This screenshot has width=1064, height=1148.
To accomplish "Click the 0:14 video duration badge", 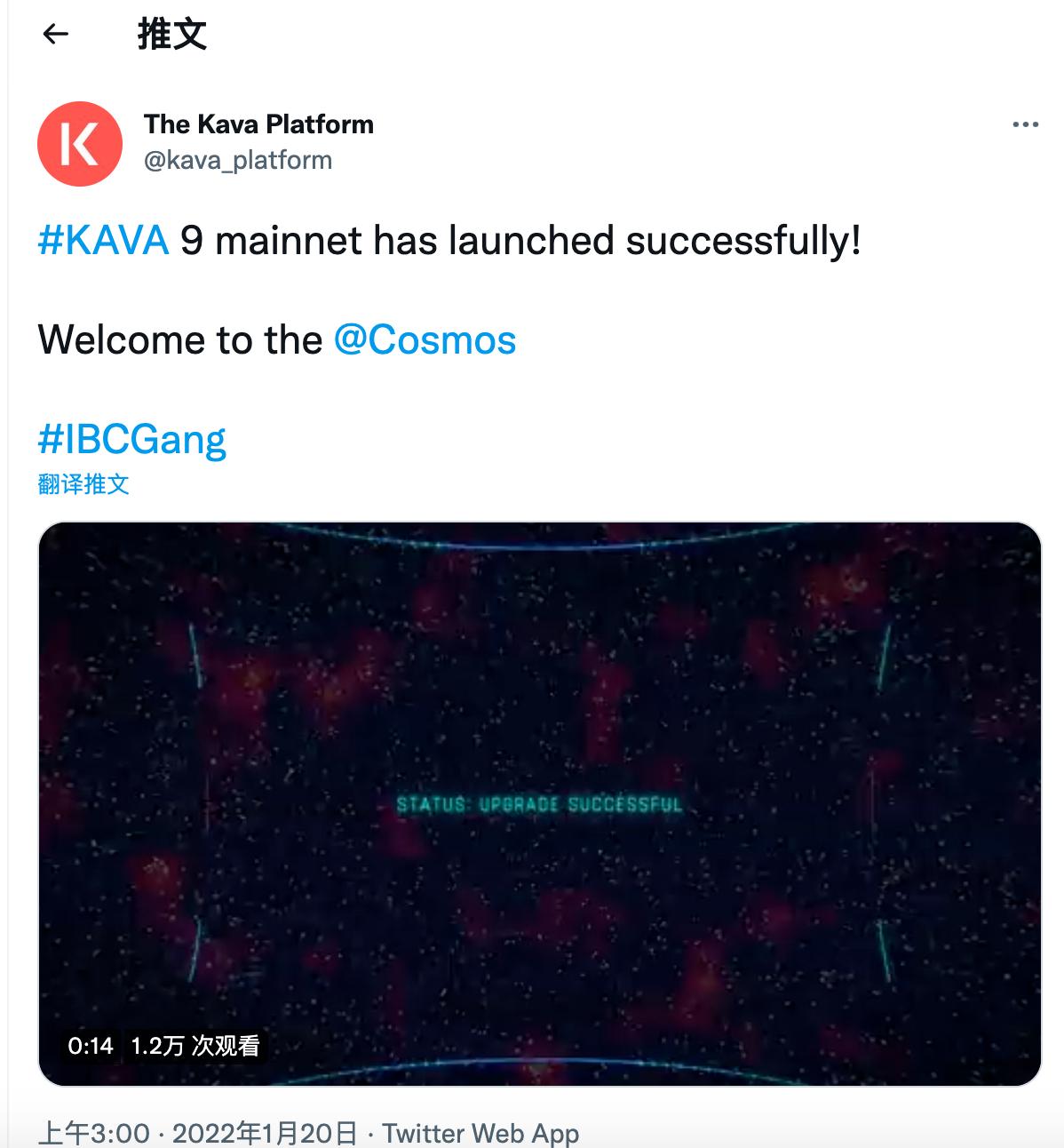I will coord(91,1046).
